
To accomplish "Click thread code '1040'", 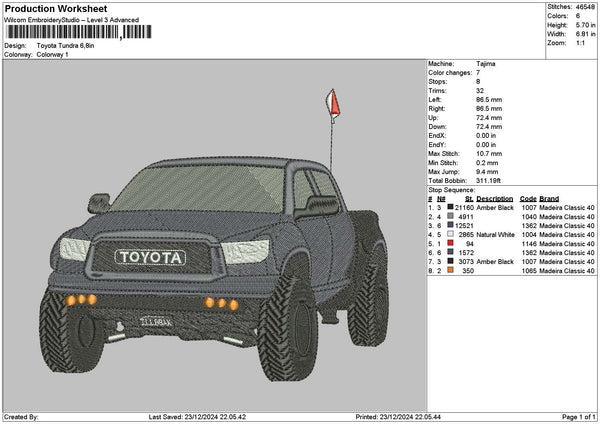I will (x=529, y=217).
